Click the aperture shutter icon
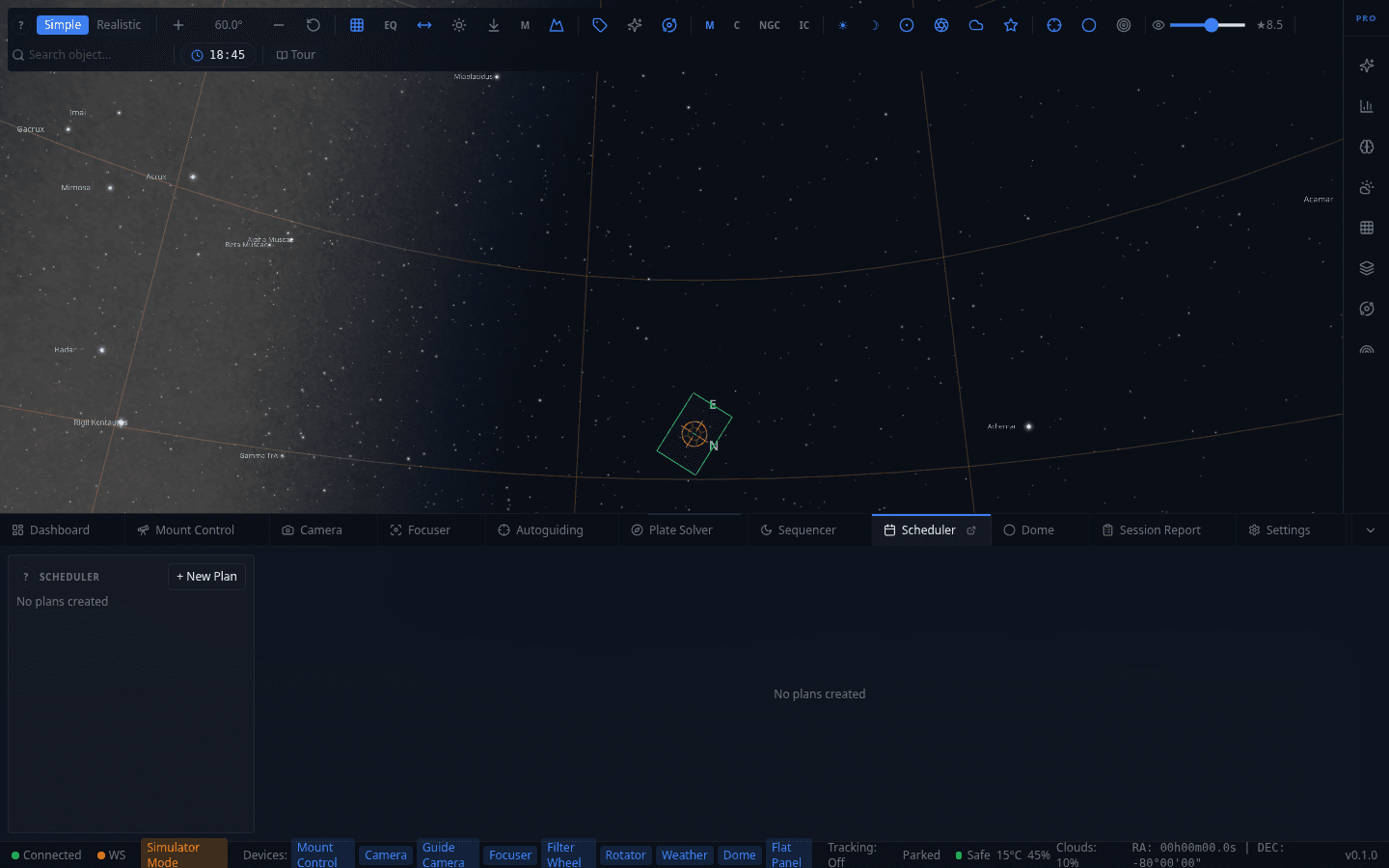 pyautogui.click(x=941, y=25)
